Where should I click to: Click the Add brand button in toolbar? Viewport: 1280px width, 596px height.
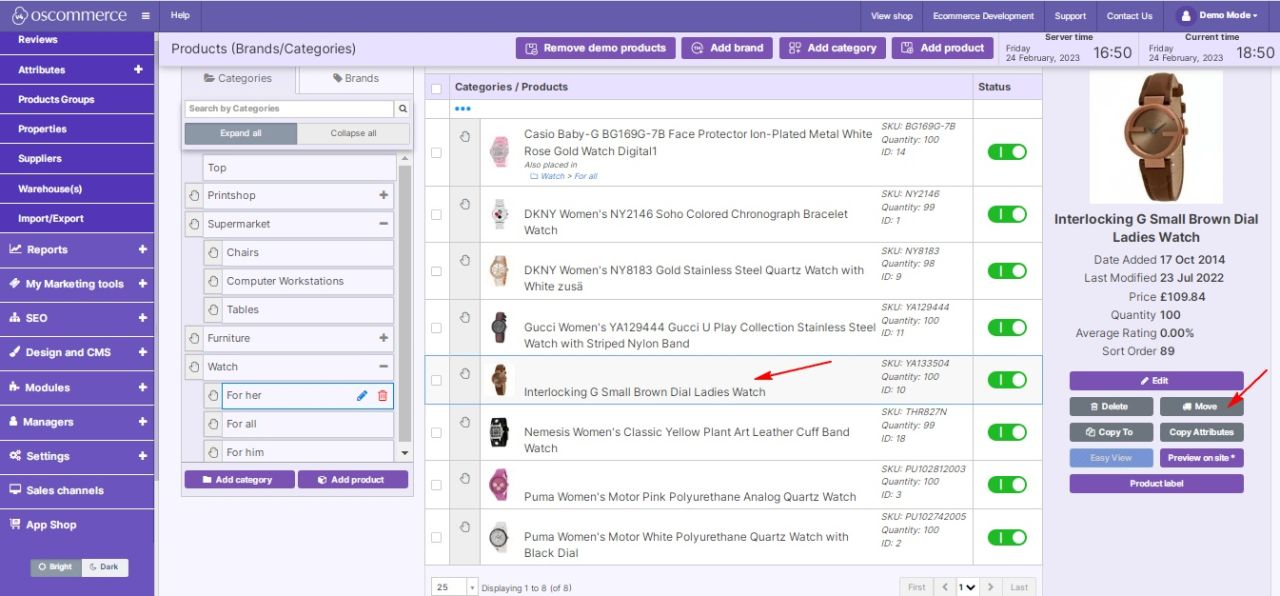click(x=728, y=48)
